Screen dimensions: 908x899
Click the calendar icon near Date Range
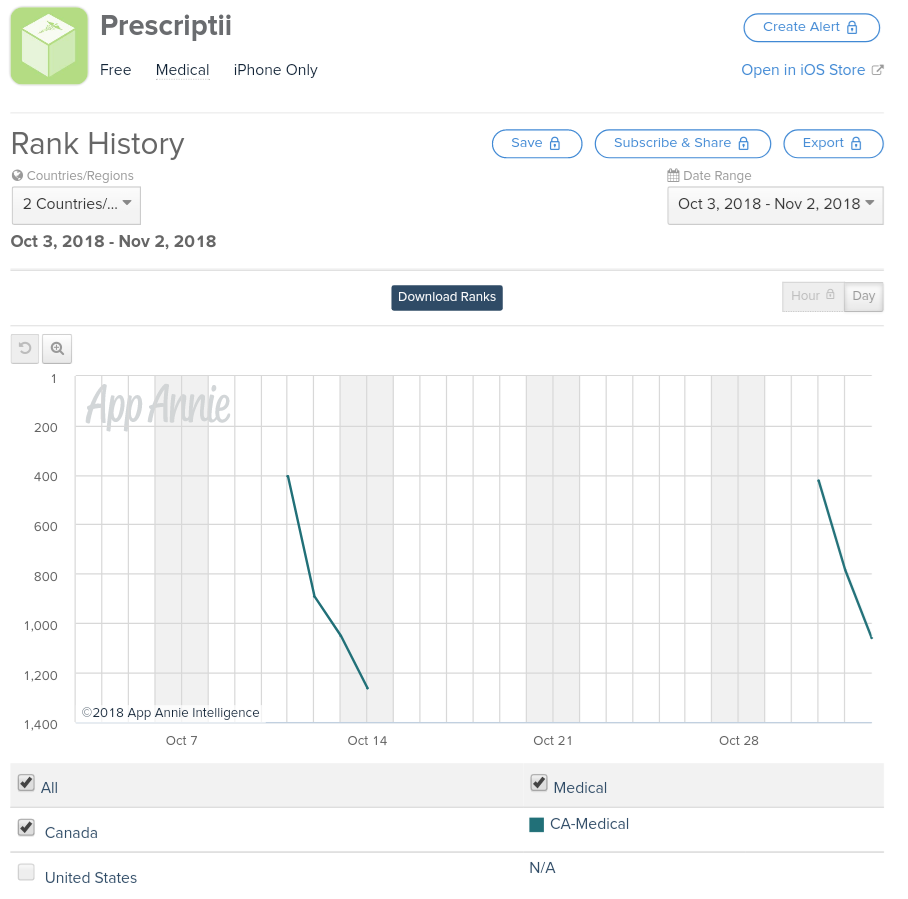[673, 176]
